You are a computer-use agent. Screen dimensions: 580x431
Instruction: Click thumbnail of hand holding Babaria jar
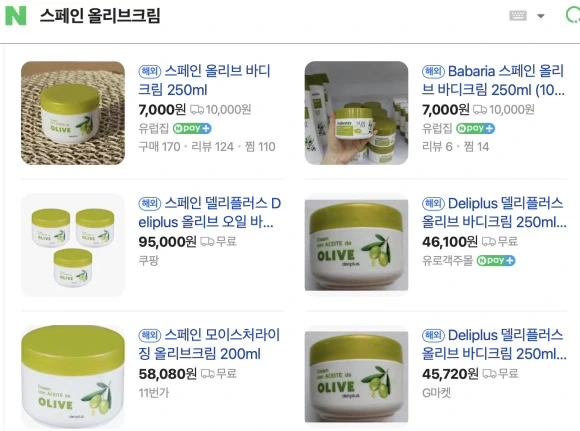356,113
